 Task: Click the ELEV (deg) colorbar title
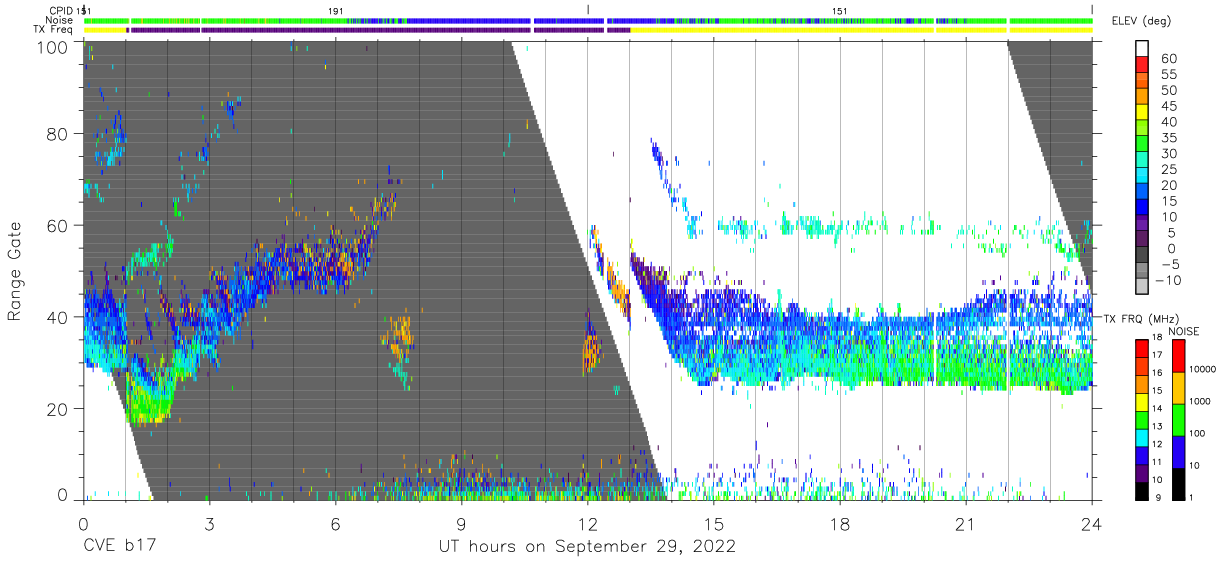point(1142,21)
